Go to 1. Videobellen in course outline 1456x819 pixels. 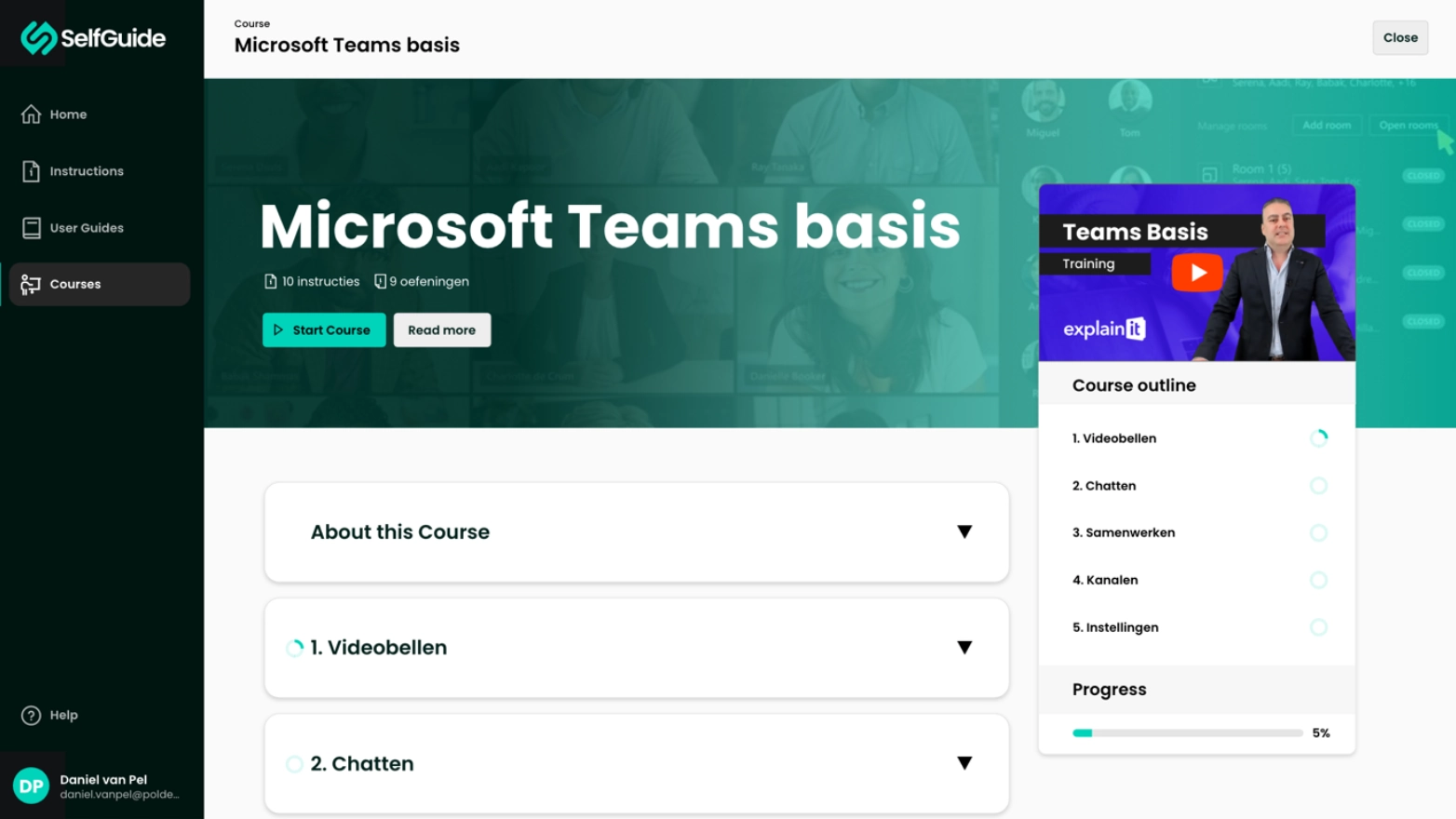1114,438
